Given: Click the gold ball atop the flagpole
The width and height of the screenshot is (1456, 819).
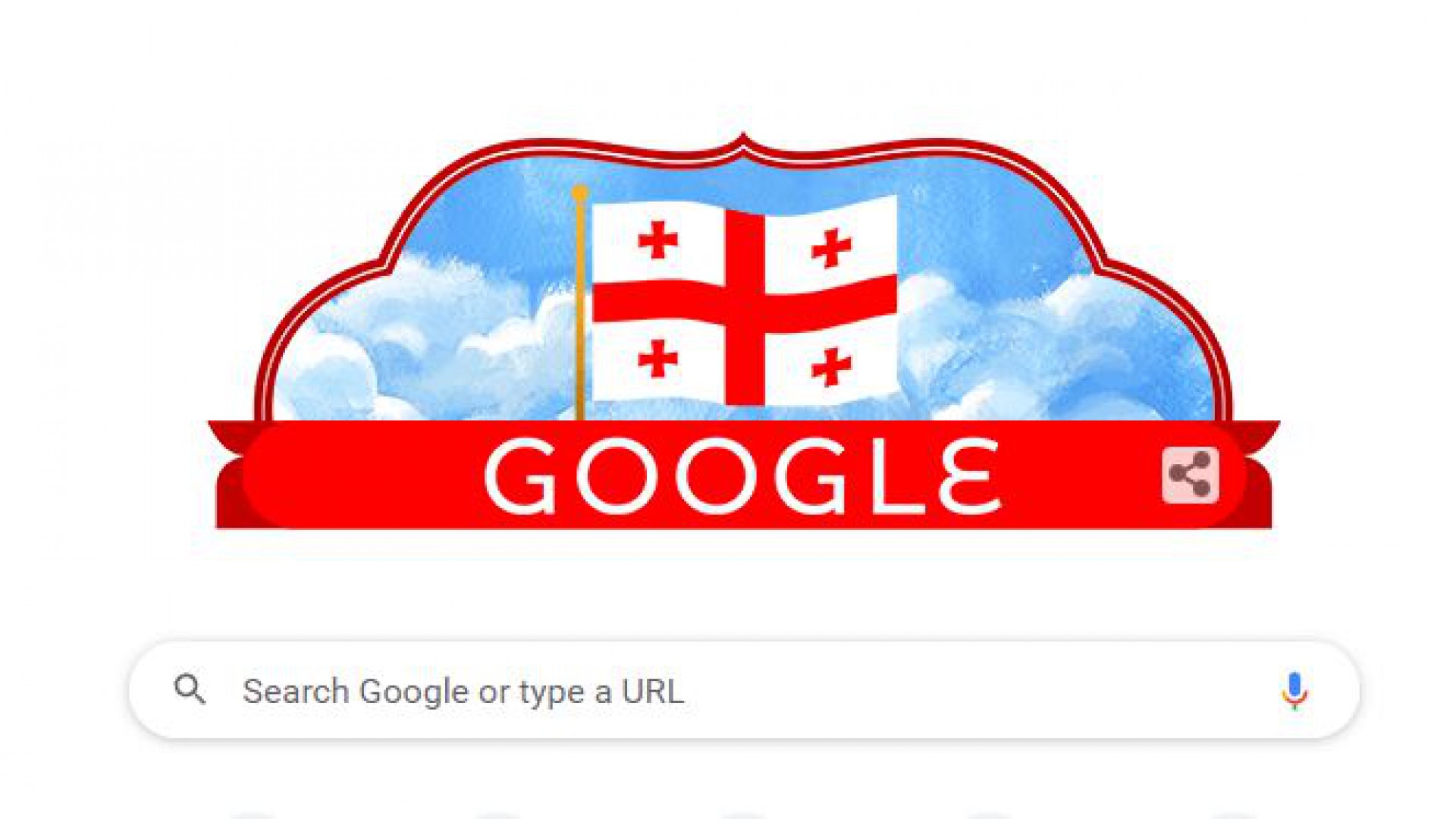Looking at the screenshot, I should (x=580, y=193).
